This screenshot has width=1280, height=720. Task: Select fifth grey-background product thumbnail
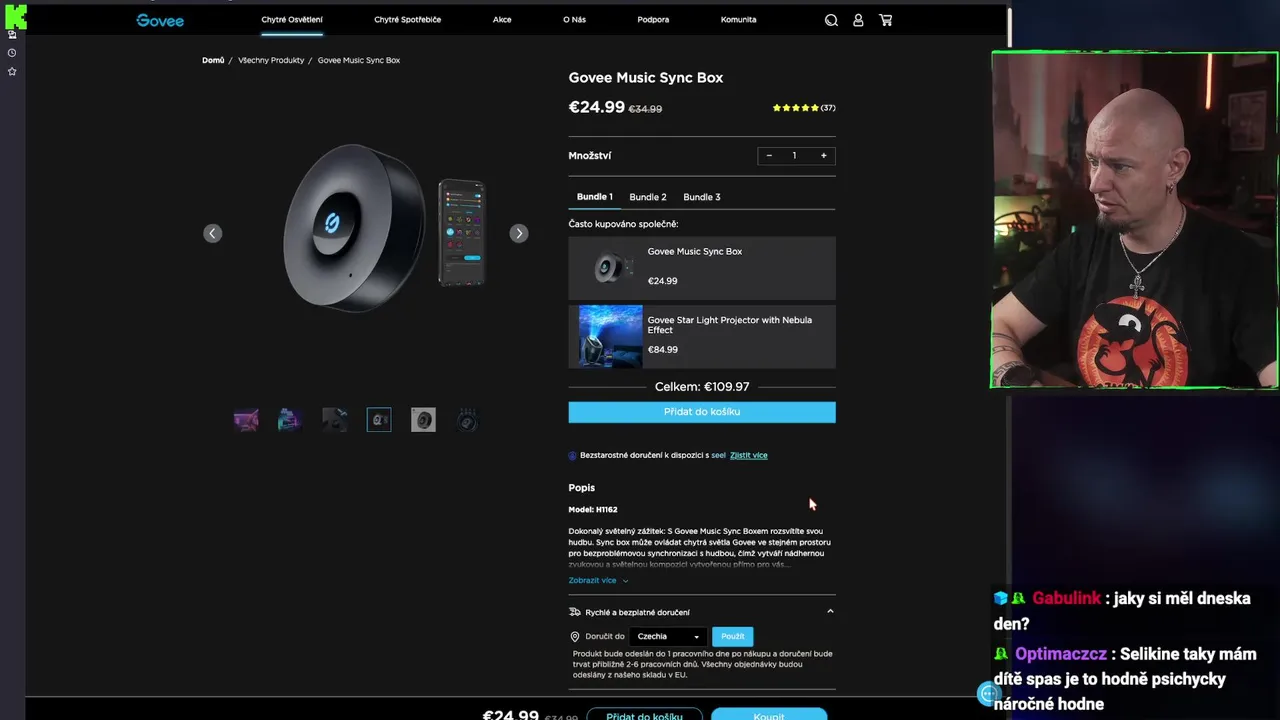tap(423, 420)
